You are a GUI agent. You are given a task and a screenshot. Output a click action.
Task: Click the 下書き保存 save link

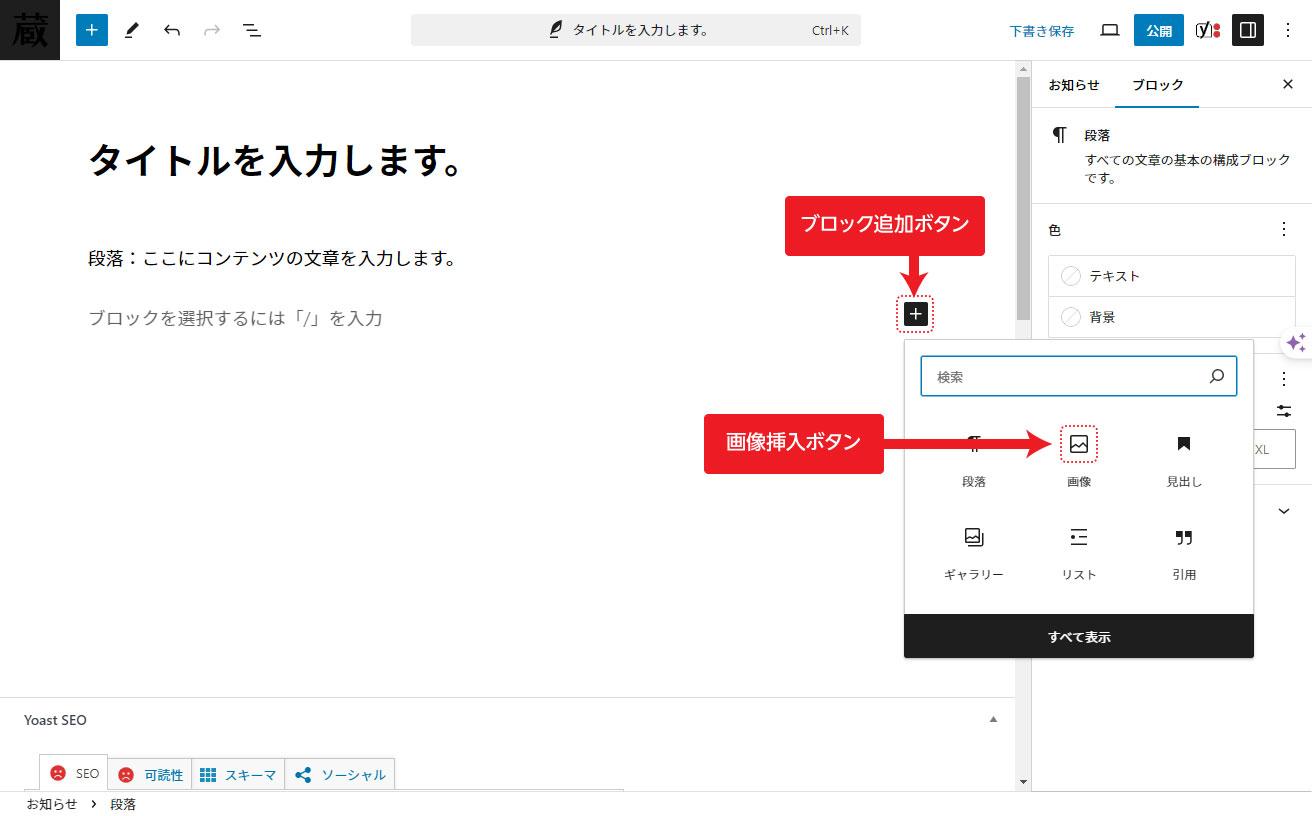coord(1041,31)
